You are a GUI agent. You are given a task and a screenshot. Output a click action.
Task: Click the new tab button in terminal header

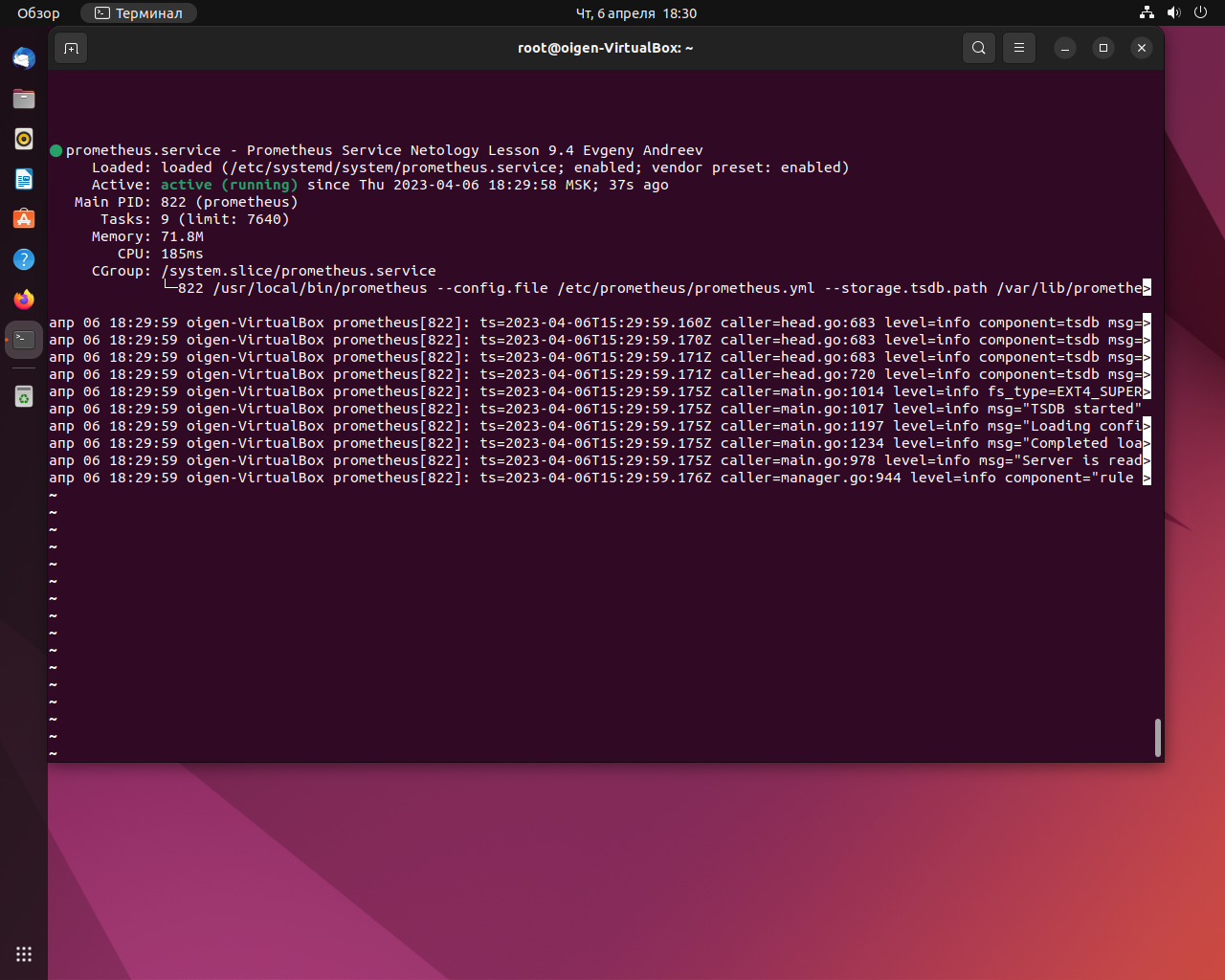pos(71,47)
